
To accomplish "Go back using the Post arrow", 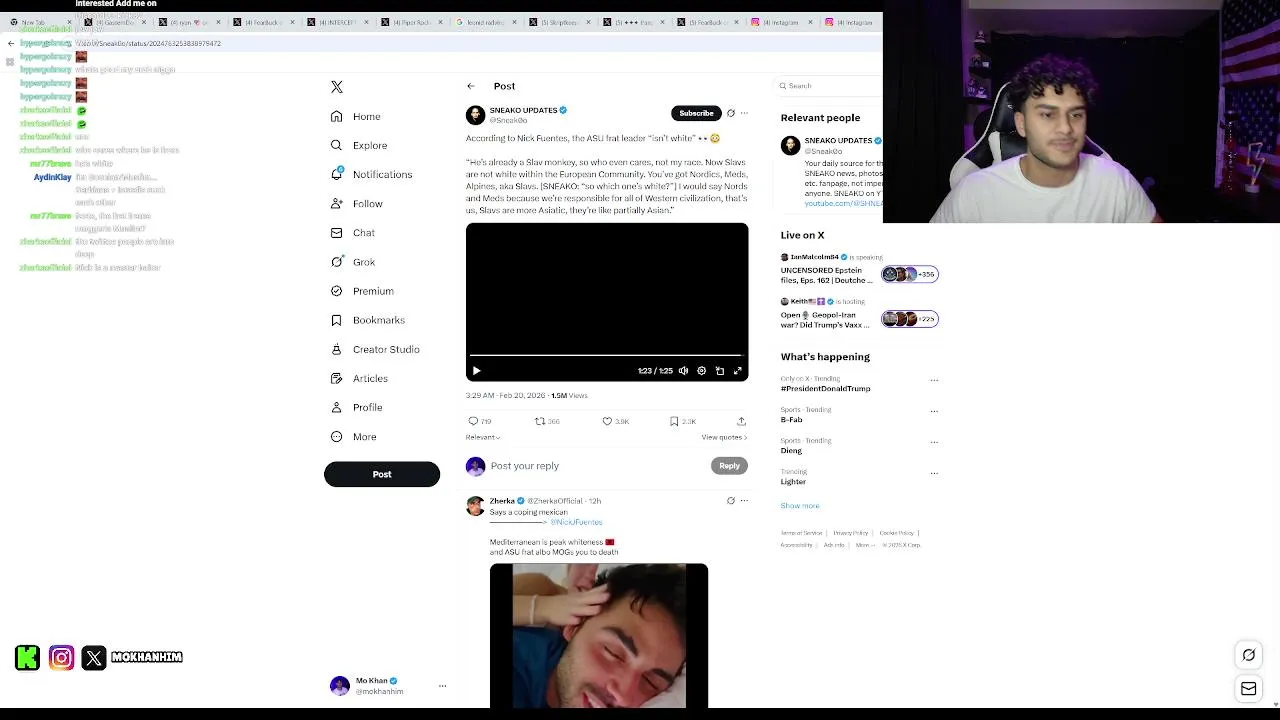I will [x=471, y=86].
